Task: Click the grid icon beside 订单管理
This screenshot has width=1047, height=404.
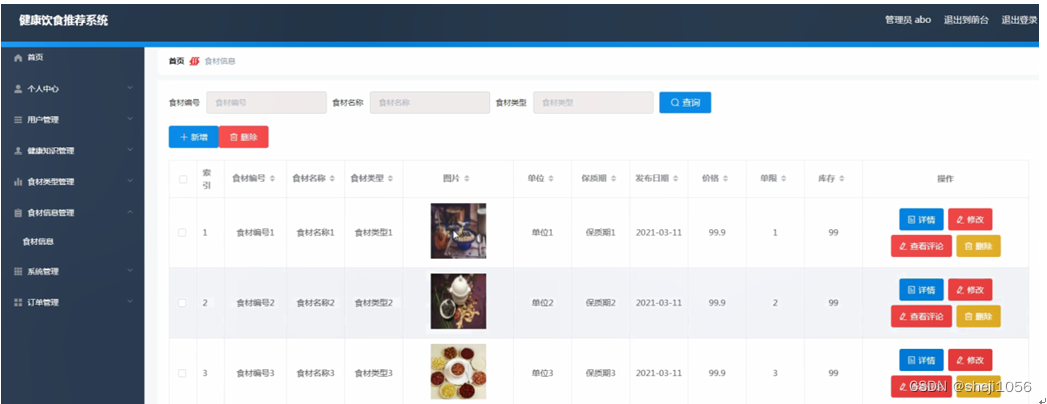Action: click(19, 302)
